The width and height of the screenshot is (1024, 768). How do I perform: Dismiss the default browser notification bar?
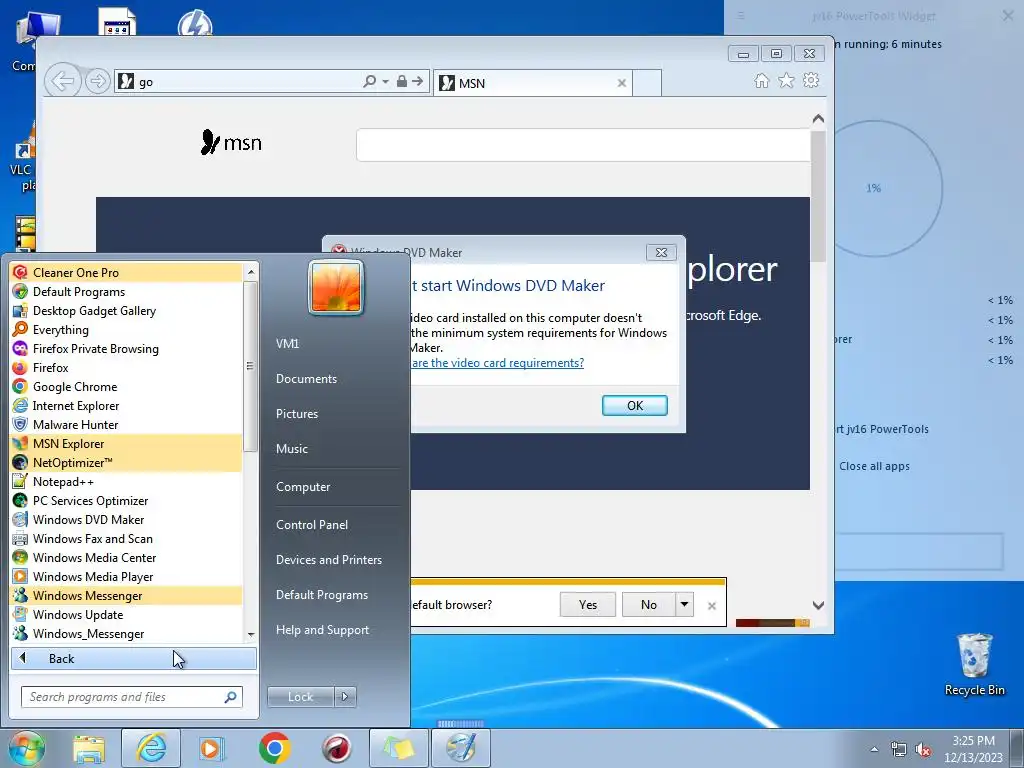pyautogui.click(x=712, y=606)
